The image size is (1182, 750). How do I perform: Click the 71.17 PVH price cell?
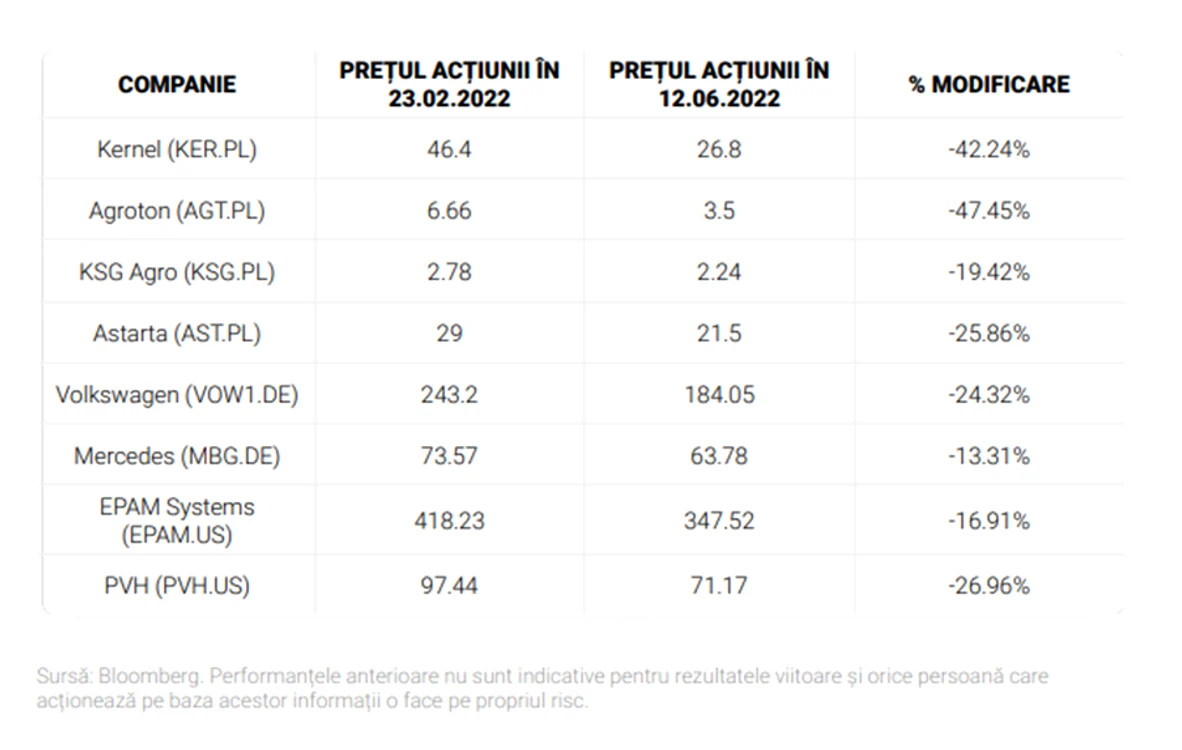click(719, 586)
